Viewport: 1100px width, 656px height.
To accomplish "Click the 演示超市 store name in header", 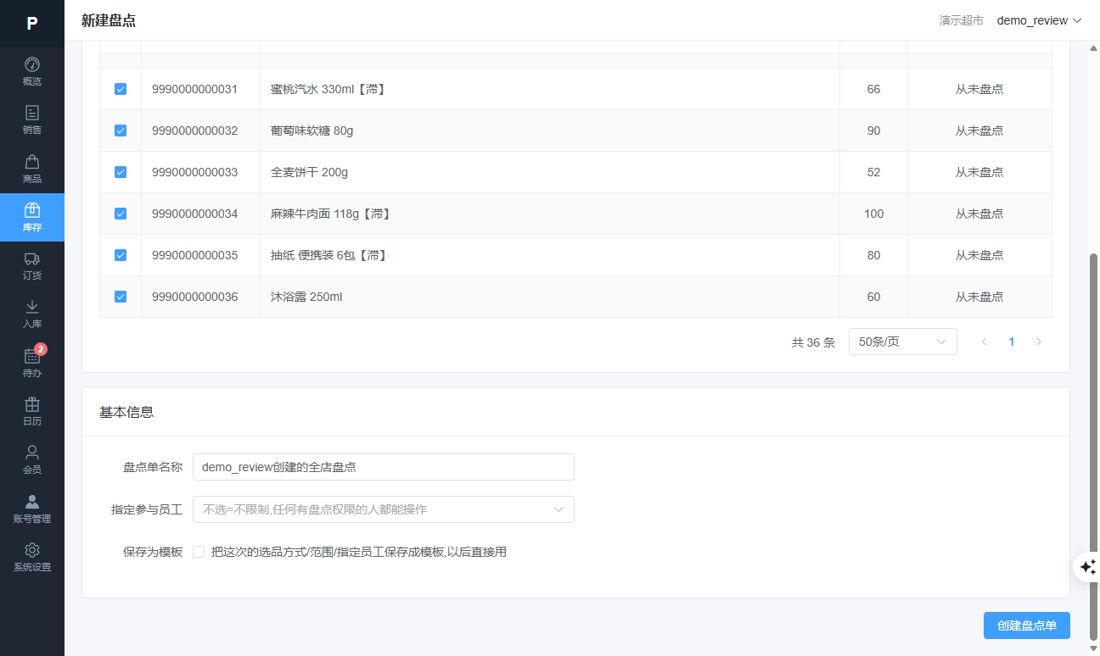I will (x=961, y=20).
